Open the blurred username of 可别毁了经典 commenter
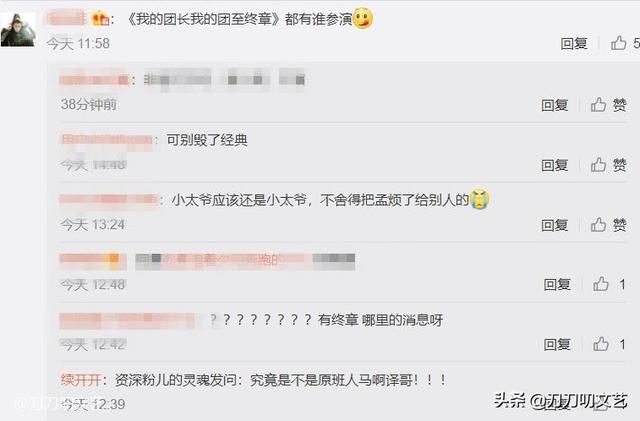Image resolution: width=640 pixels, height=421 pixels. click(x=107, y=140)
